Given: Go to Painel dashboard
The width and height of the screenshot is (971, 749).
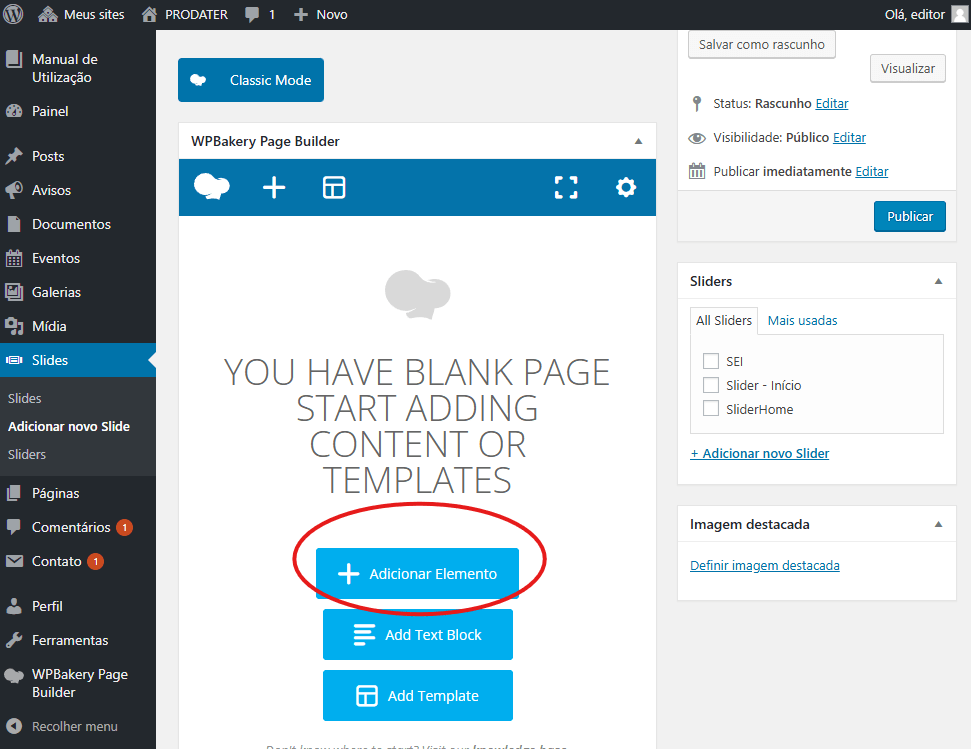Looking at the screenshot, I should [78, 111].
